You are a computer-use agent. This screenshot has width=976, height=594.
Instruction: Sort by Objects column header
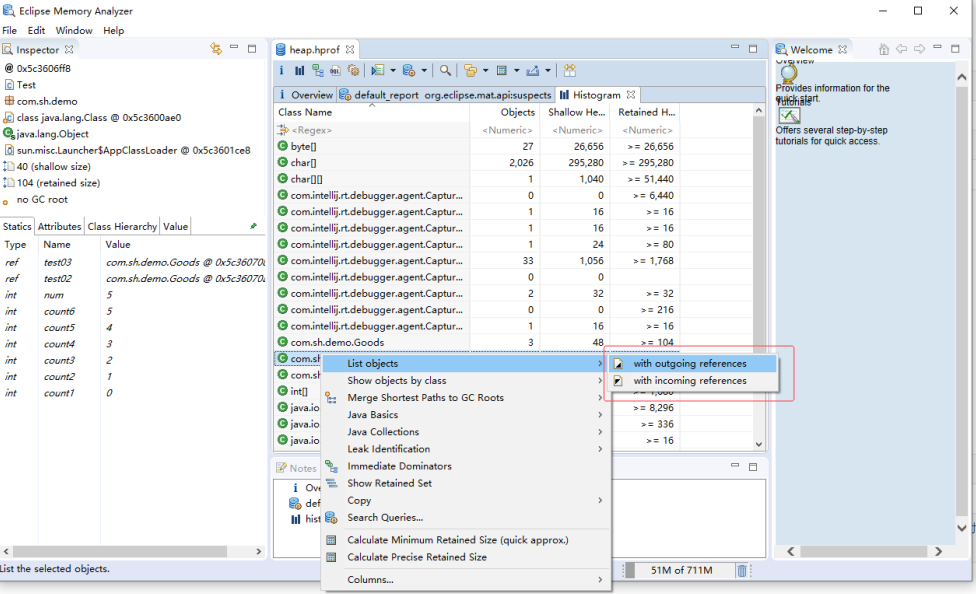(505, 112)
